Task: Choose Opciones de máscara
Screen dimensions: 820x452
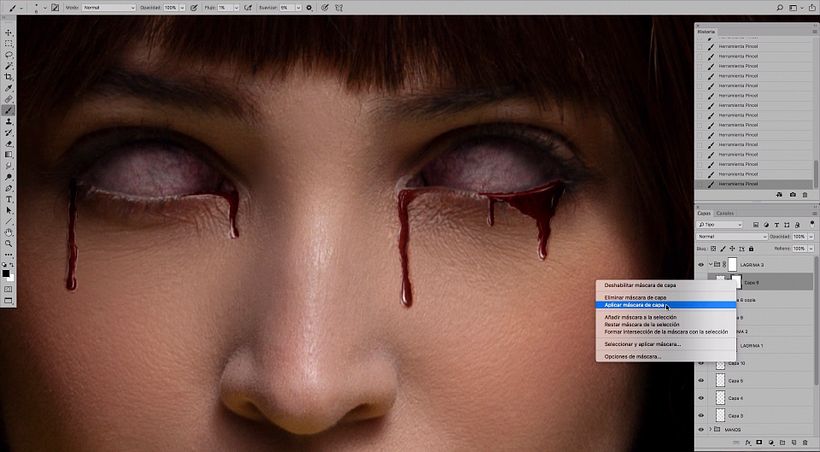Action: [x=633, y=356]
